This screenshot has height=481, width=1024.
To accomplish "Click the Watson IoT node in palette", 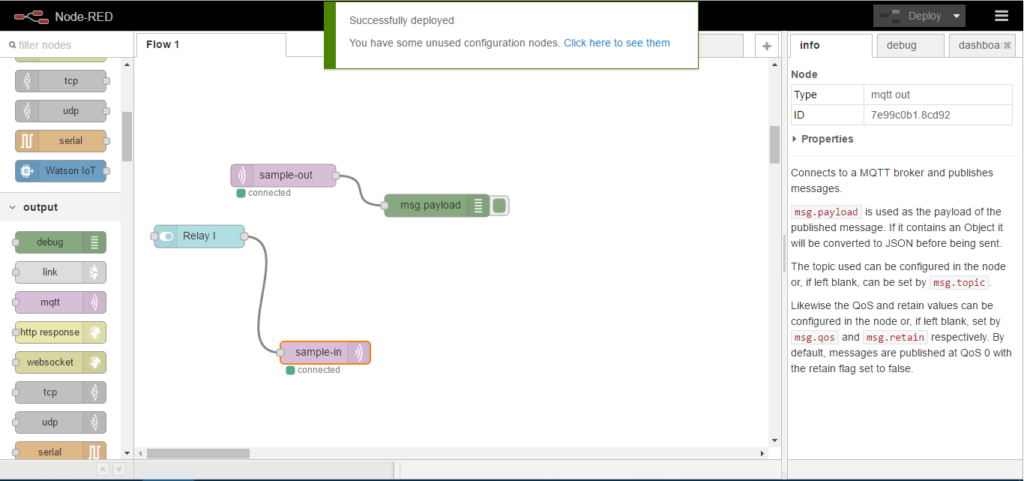I will [x=61, y=171].
